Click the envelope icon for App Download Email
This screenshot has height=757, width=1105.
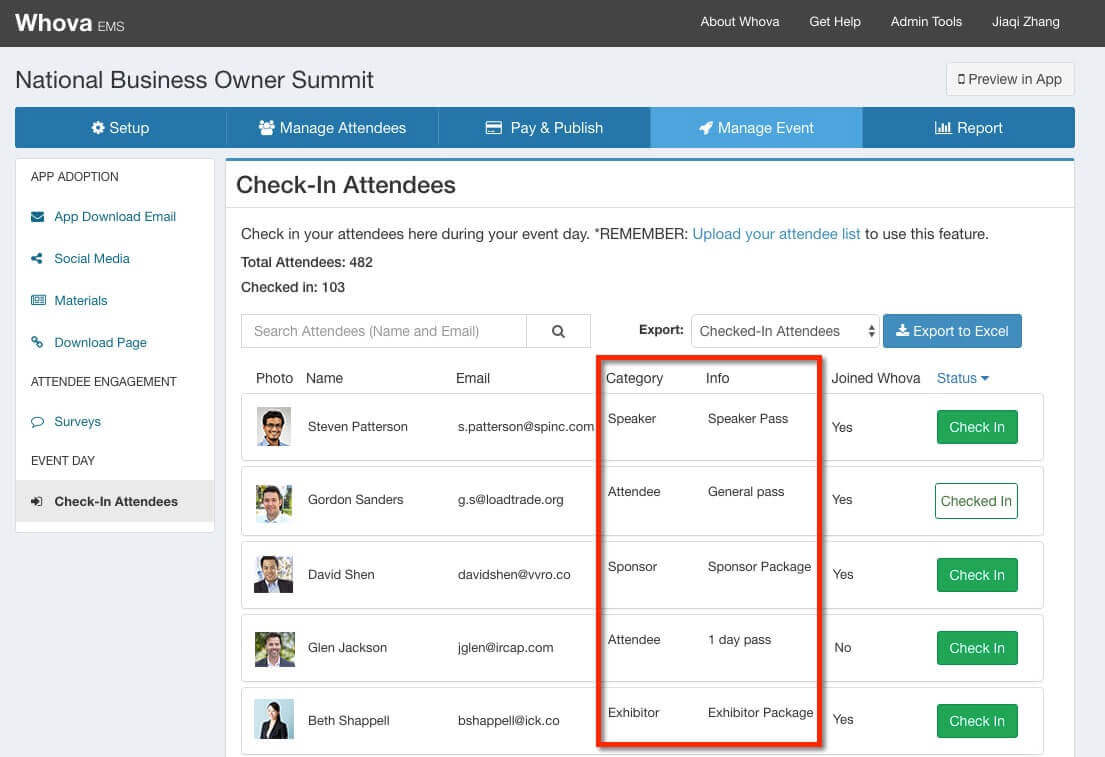coord(38,217)
